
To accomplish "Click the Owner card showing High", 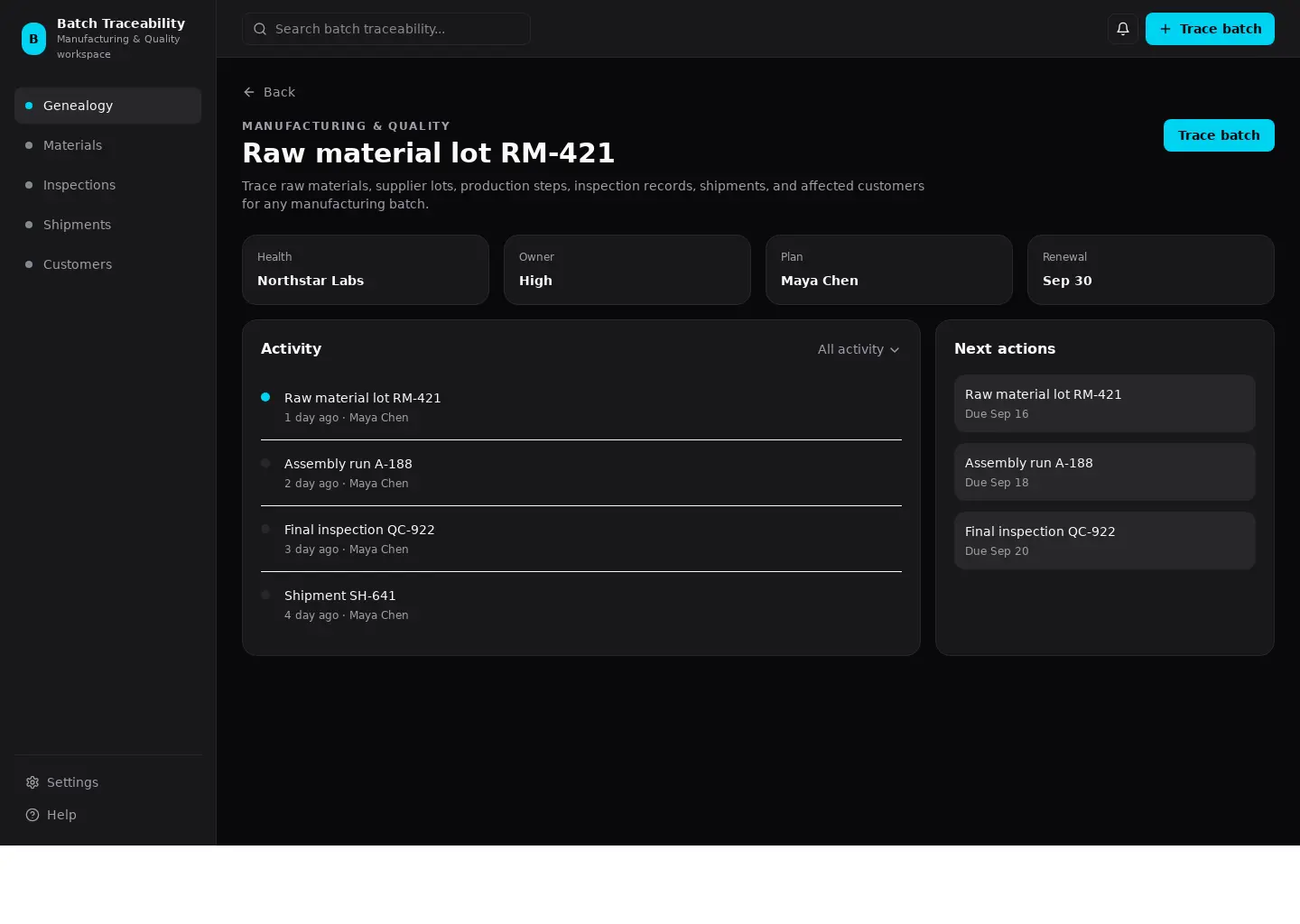I will [x=627, y=270].
